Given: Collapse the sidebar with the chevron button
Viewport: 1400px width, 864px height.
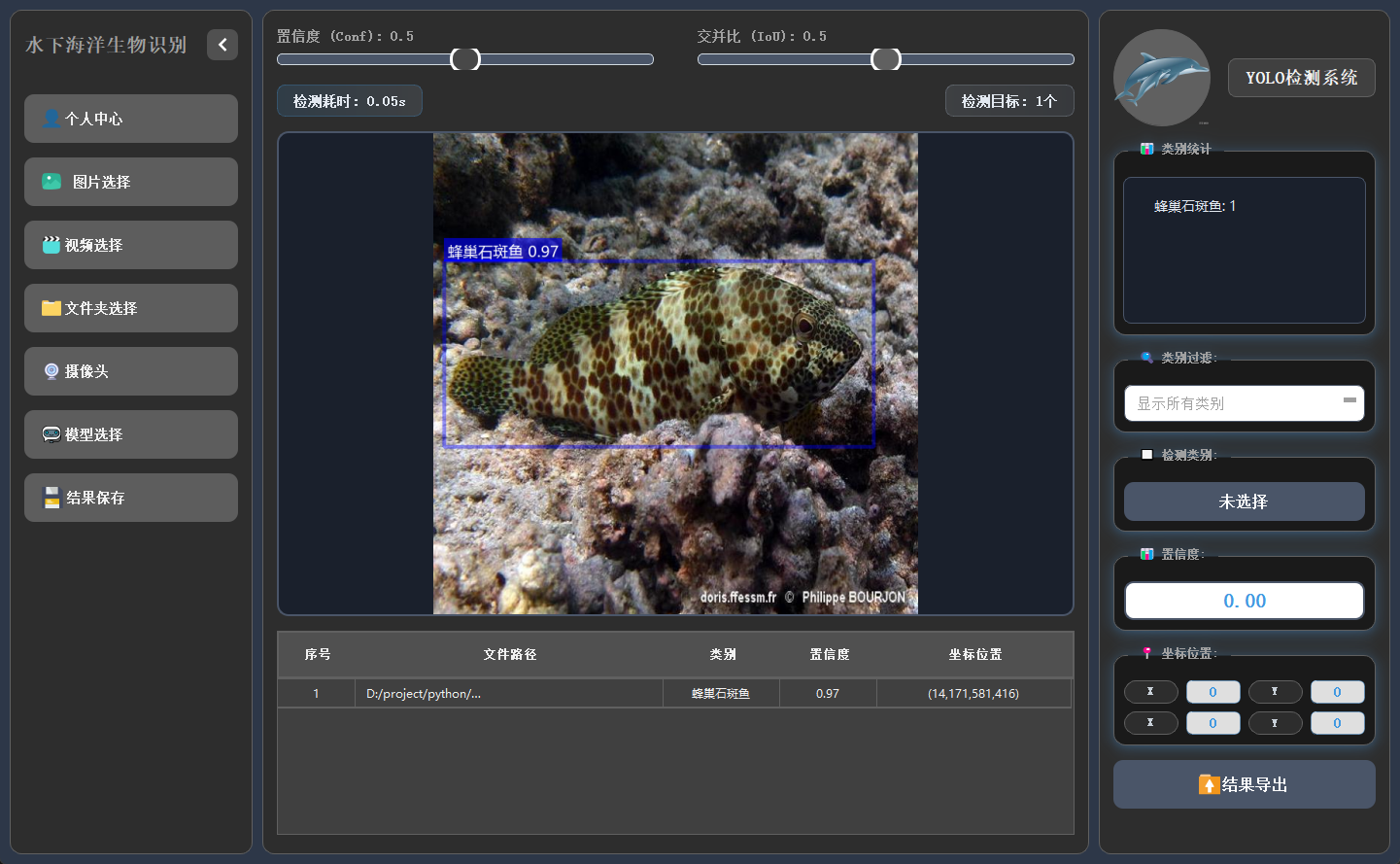Looking at the screenshot, I should point(222,45).
